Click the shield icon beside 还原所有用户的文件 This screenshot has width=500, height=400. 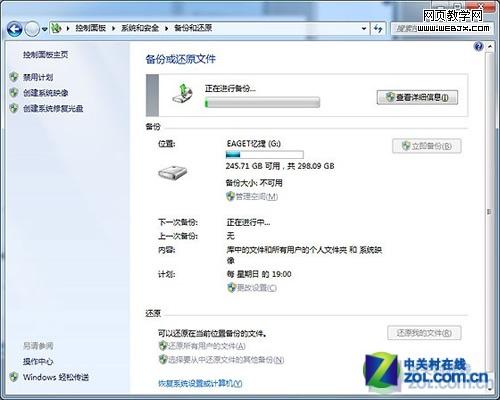tap(163, 346)
